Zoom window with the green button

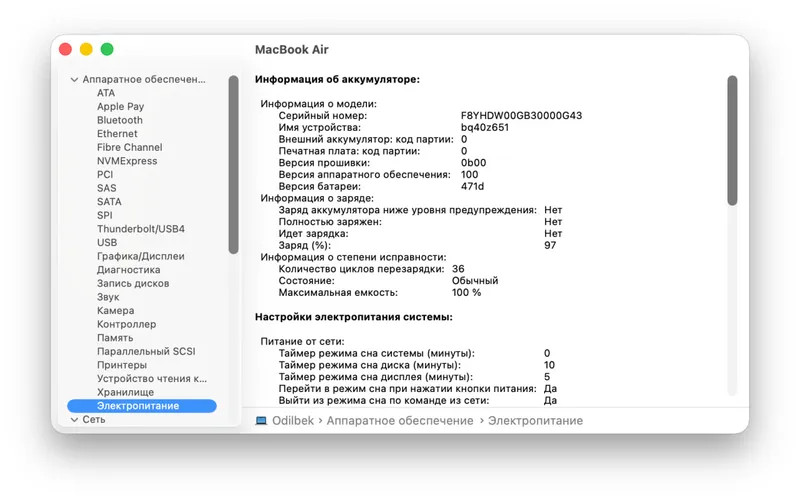(107, 49)
